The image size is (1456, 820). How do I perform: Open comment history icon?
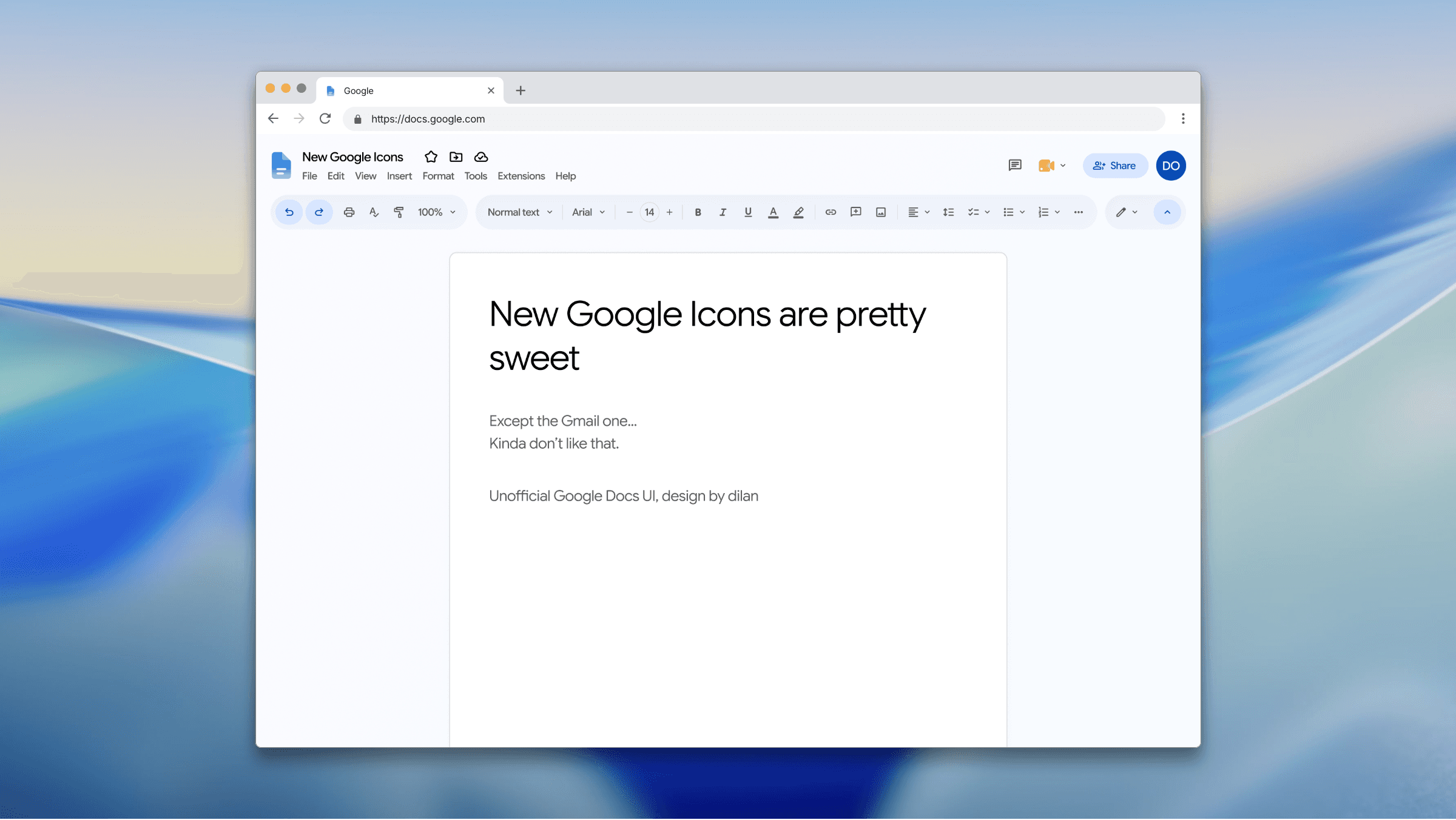click(x=1015, y=166)
